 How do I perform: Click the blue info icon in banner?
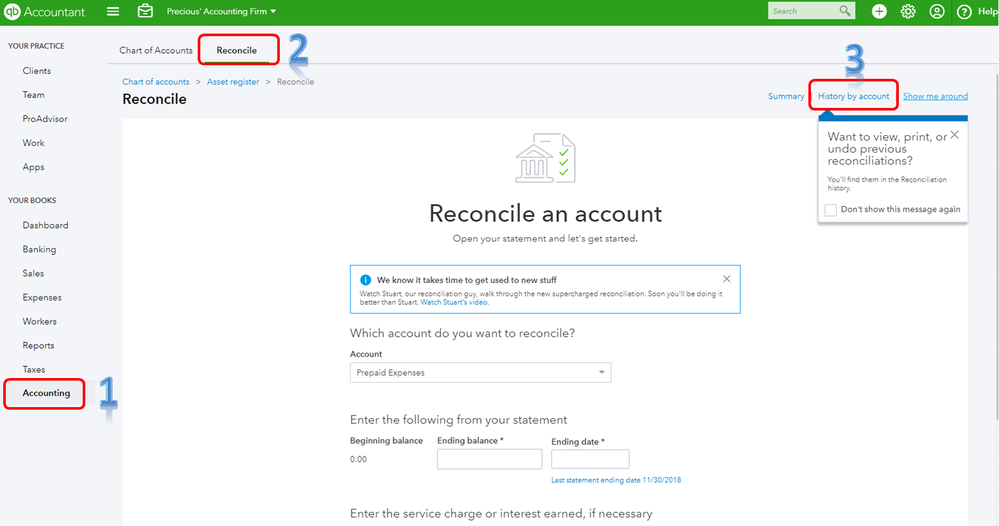pos(366,280)
